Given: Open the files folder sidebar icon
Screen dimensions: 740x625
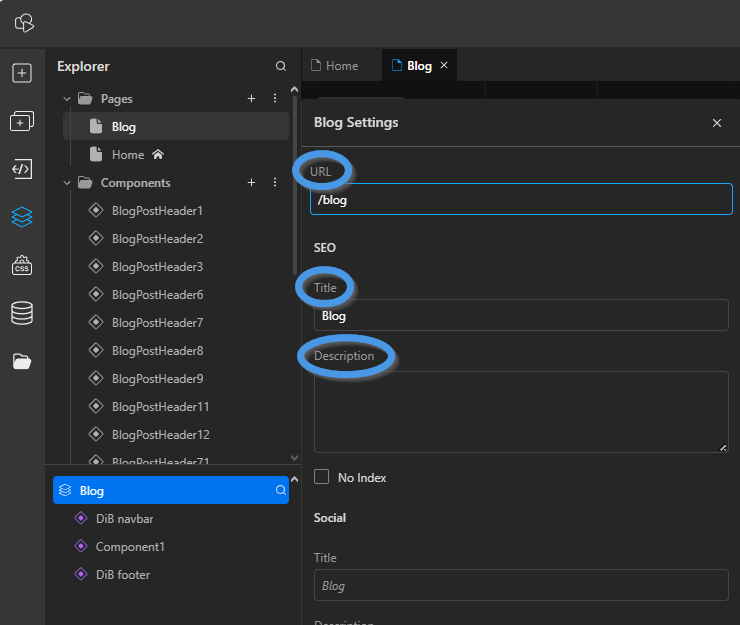Looking at the screenshot, I should coord(22,362).
